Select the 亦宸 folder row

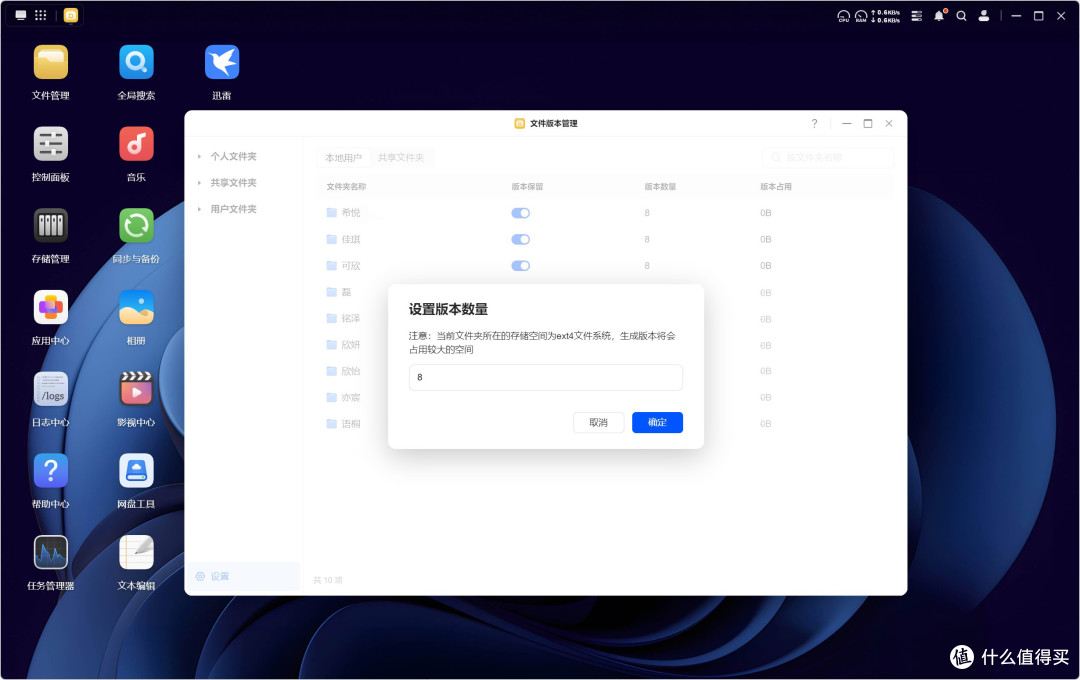click(x=605, y=398)
